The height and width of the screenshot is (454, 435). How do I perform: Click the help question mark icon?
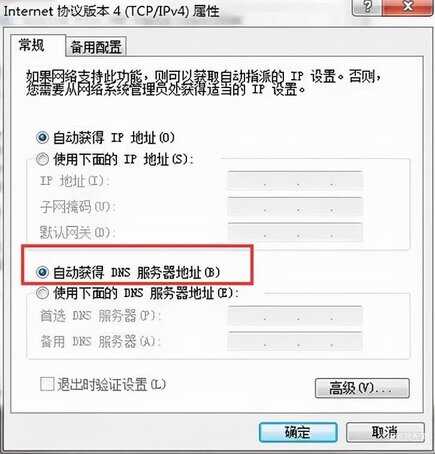(x=367, y=7)
